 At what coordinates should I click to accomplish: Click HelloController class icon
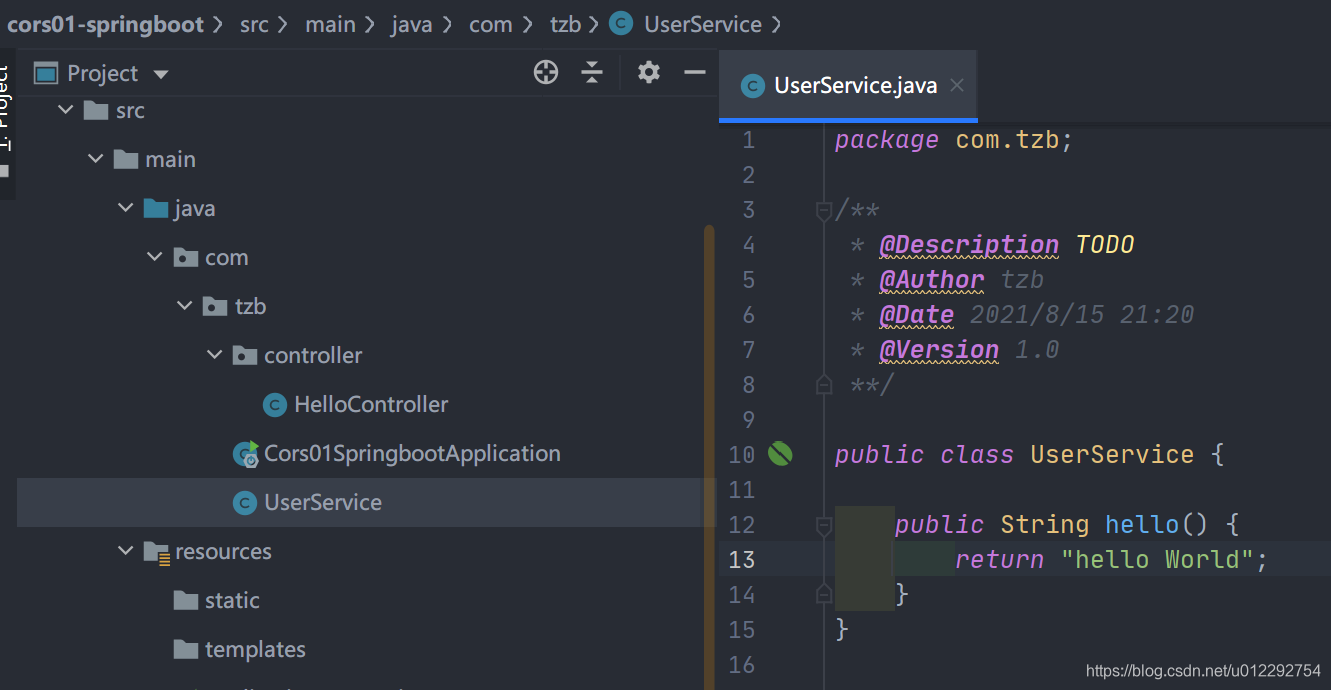(x=274, y=404)
